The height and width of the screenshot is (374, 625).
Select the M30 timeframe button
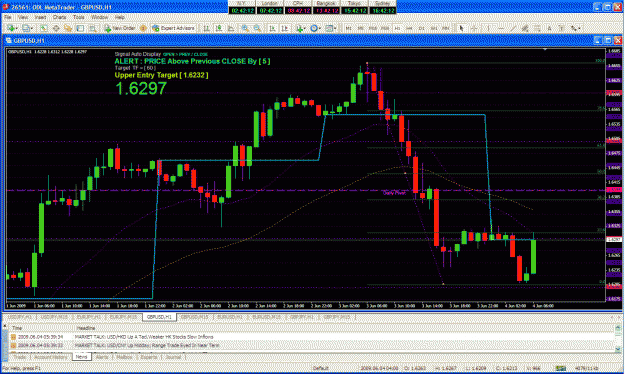point(385,28)
